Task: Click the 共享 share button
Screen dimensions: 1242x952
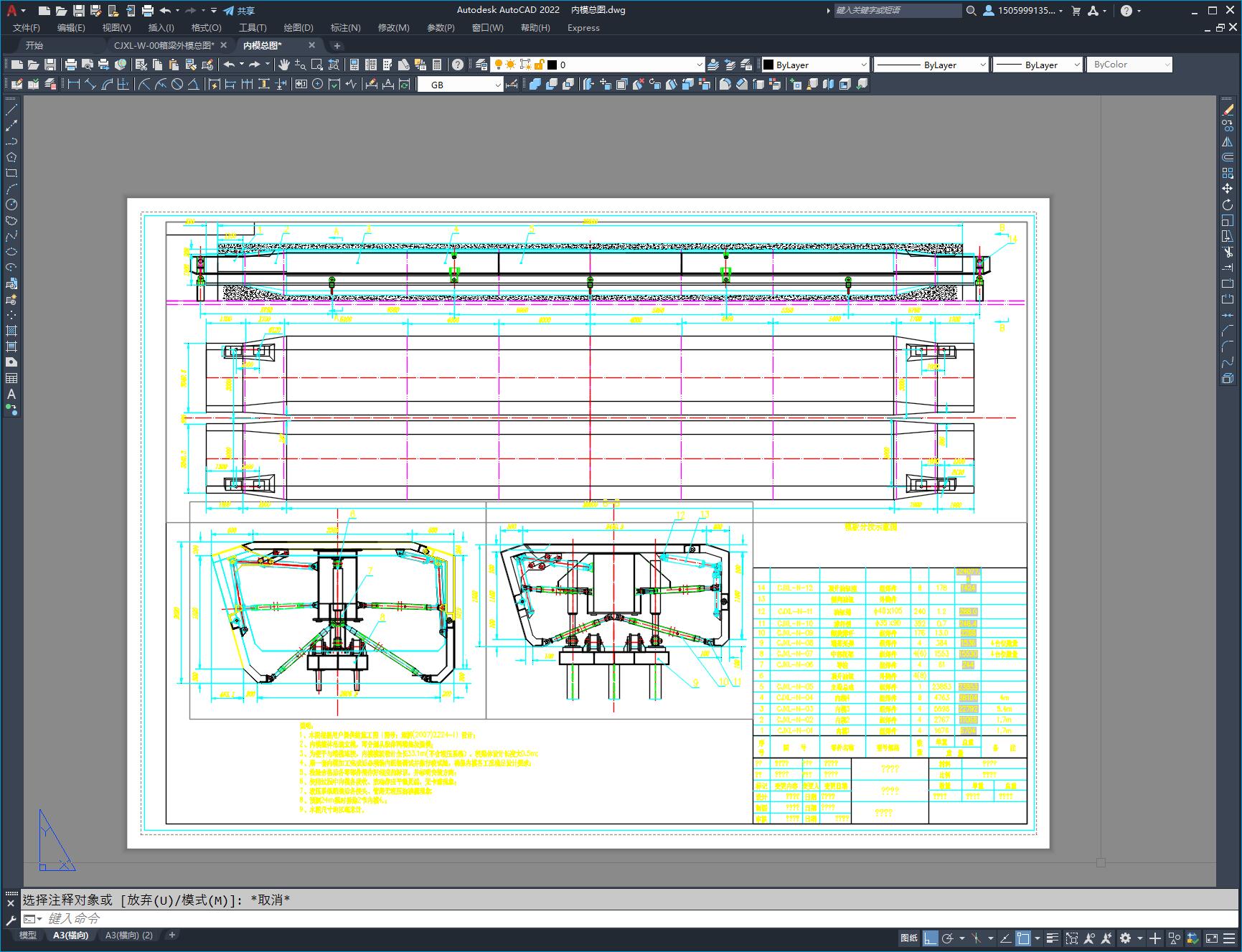Action: point(239,11)
